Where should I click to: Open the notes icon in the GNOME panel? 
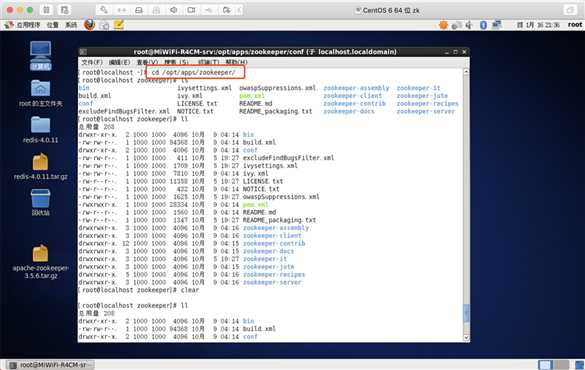coord(119,25)
